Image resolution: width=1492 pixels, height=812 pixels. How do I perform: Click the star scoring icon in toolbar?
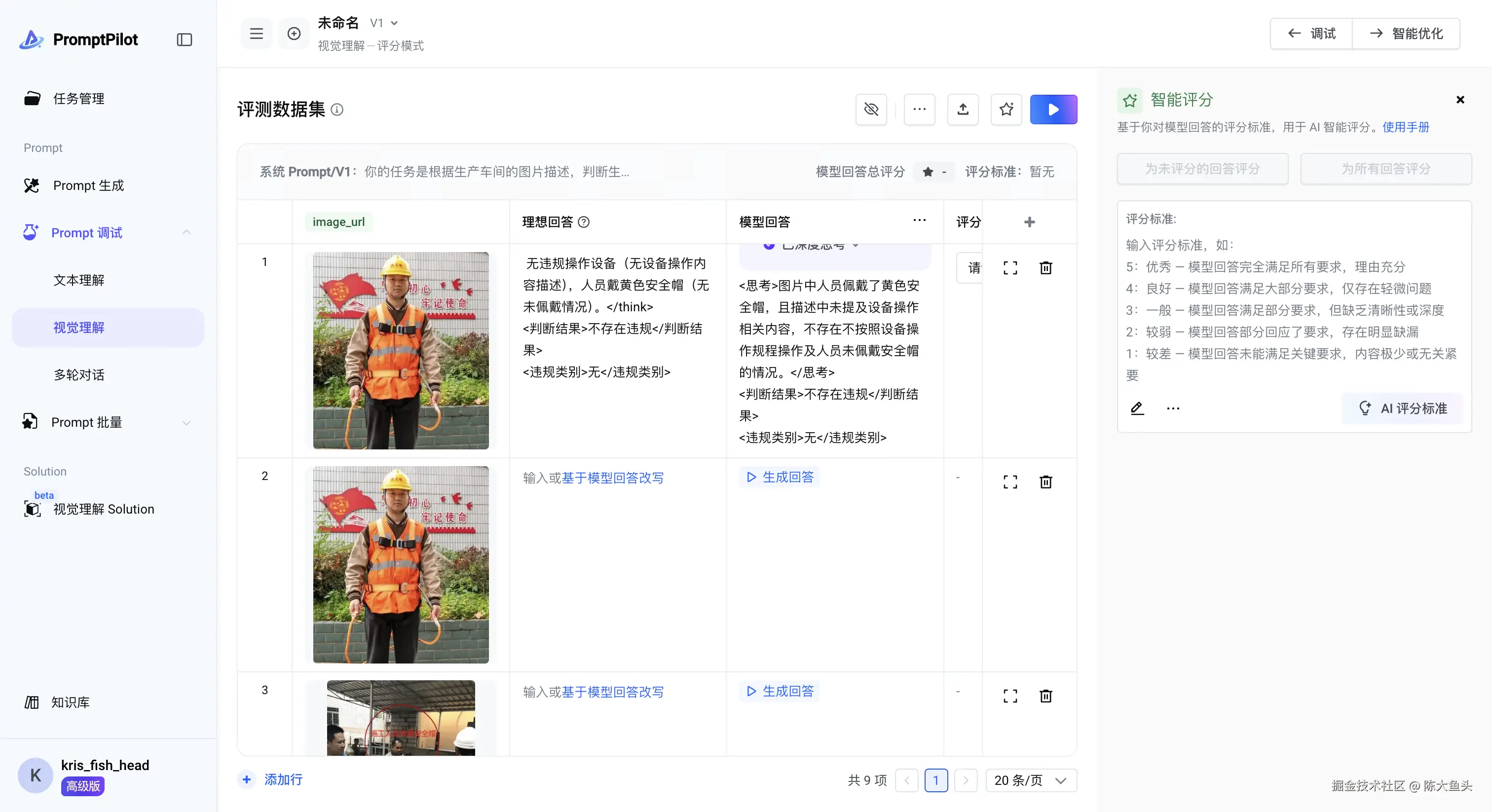click(1006, 110)
